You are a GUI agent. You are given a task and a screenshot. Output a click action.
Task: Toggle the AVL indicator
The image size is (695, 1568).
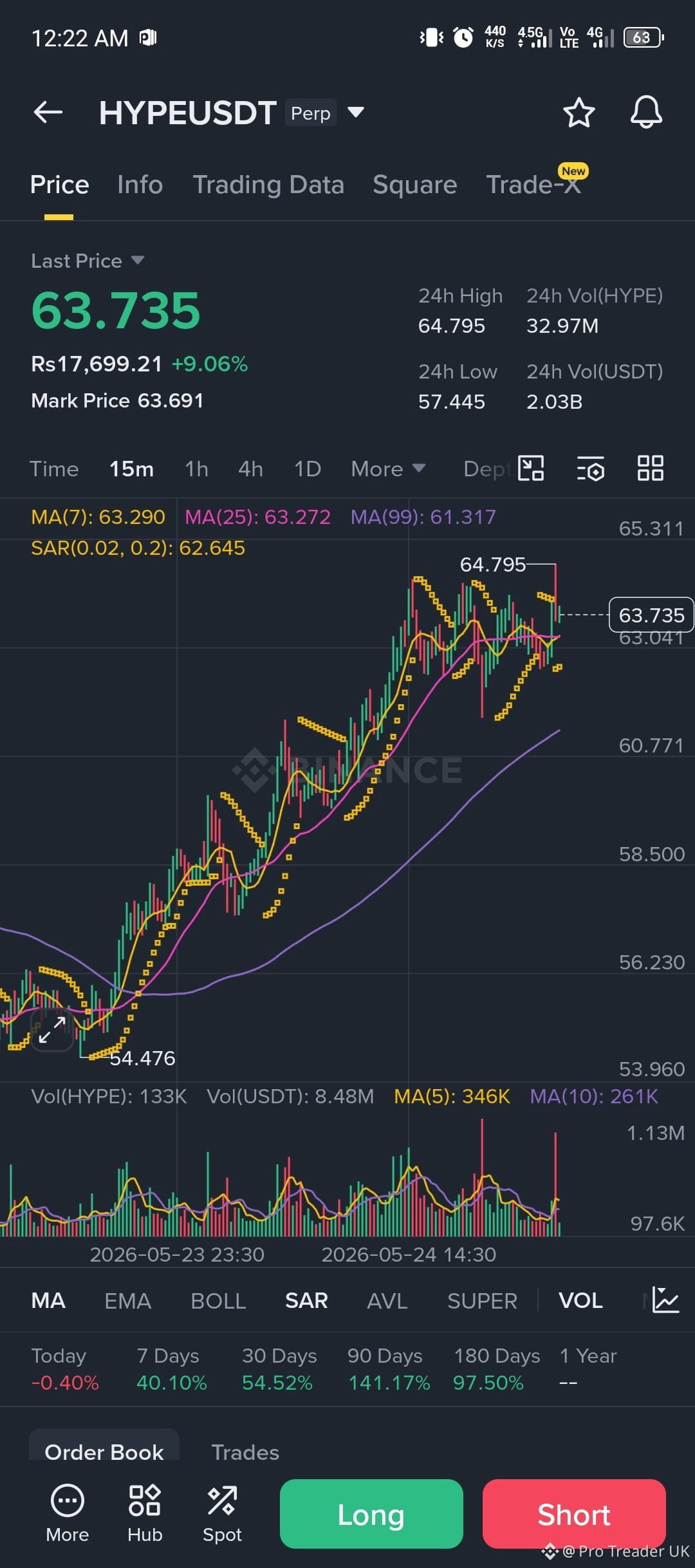pyautogui.click(x=387, y=1301)
